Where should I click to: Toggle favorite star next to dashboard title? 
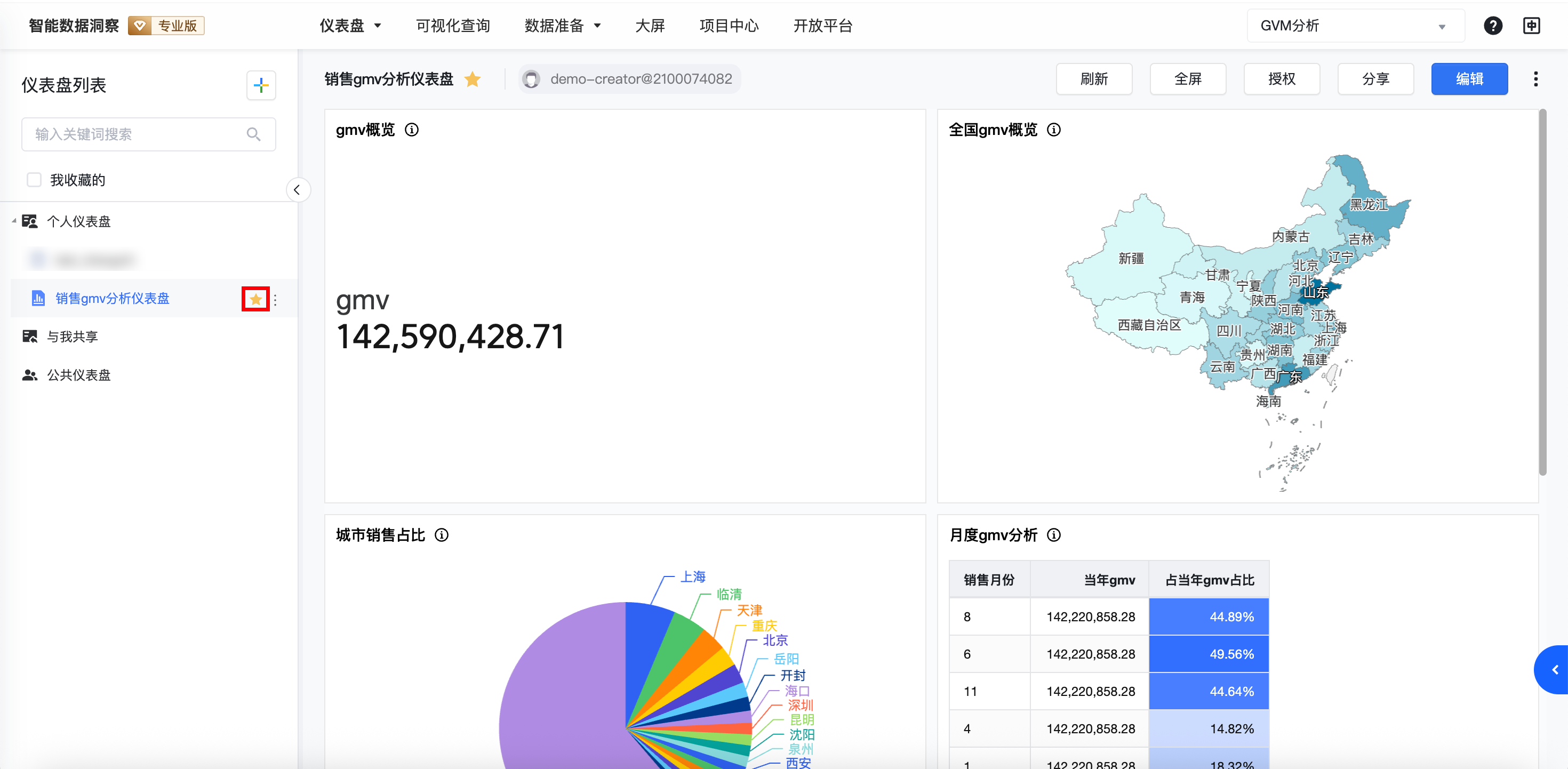[x=473, y=79]
